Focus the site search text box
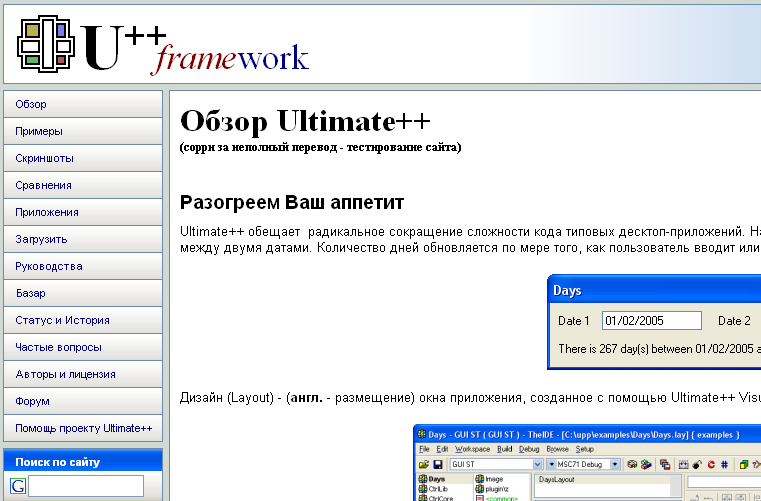Viewport: 761px width, 501px height. coord(85,486)
